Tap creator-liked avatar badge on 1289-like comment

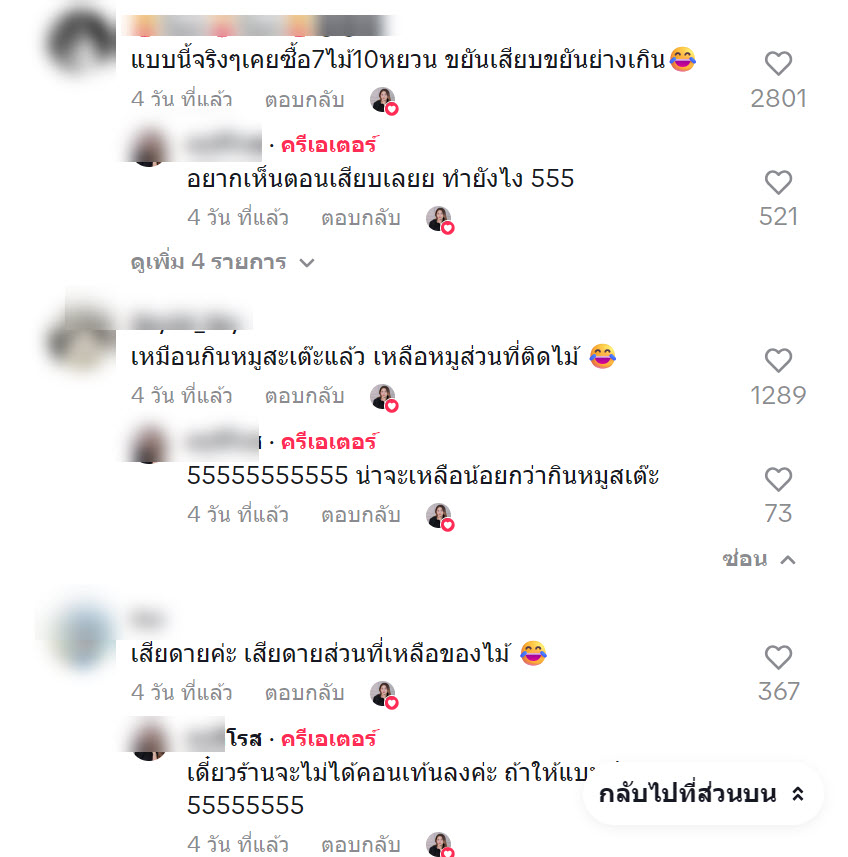(384, 397)
